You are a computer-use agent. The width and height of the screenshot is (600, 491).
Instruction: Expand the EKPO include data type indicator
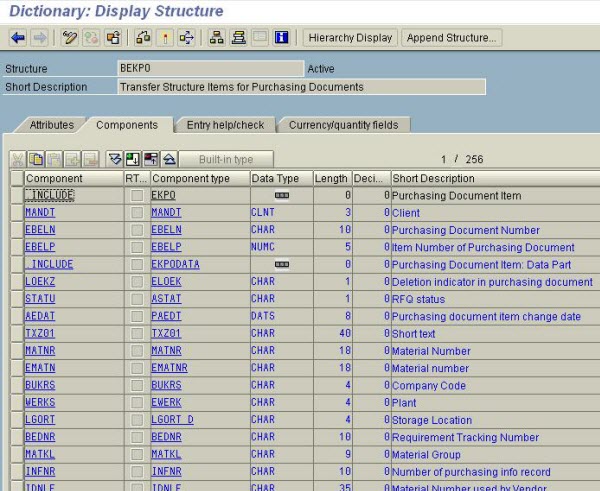pos(281,196)
